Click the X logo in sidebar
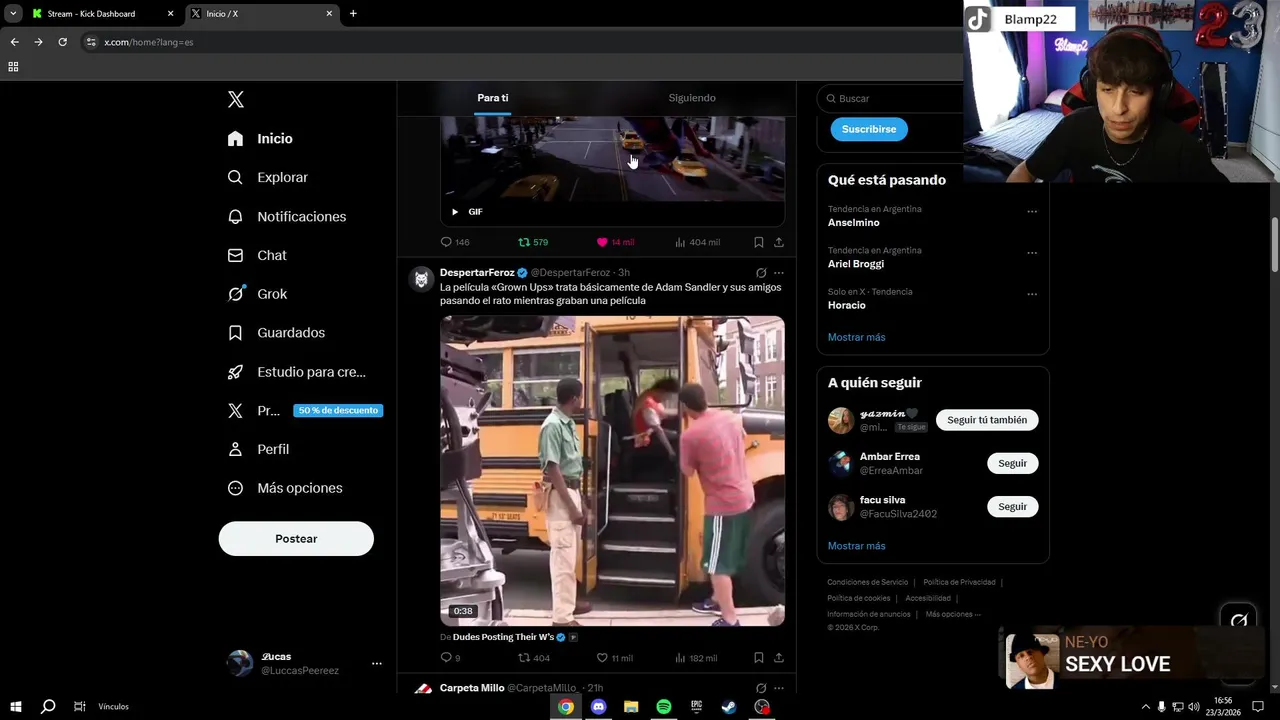Image resolution: width=1280 pixels, height=720 pixels. tap(236, 99)
